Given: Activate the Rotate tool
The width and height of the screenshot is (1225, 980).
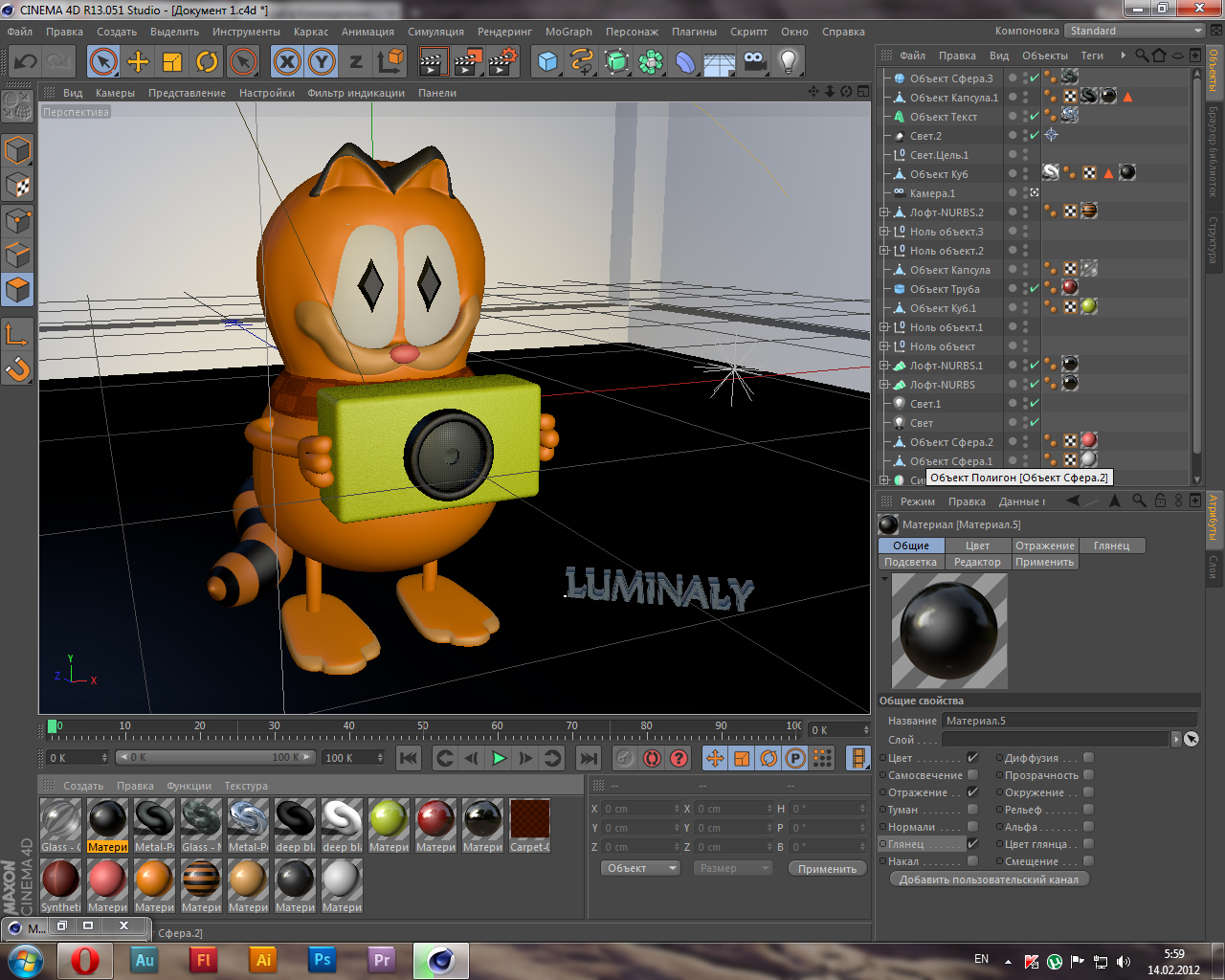Looking at the screenshot, I should coord(207,62).
